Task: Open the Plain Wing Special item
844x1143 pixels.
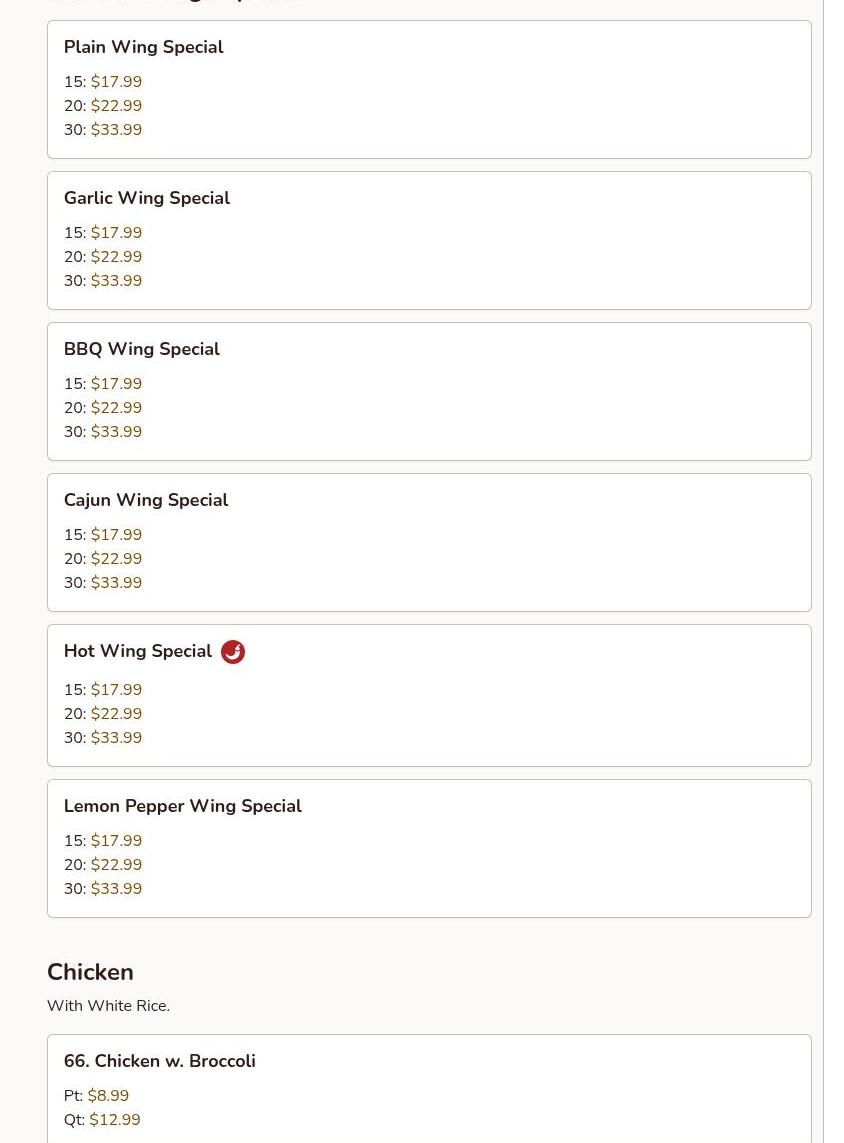Action: click(x=143, y=47)
